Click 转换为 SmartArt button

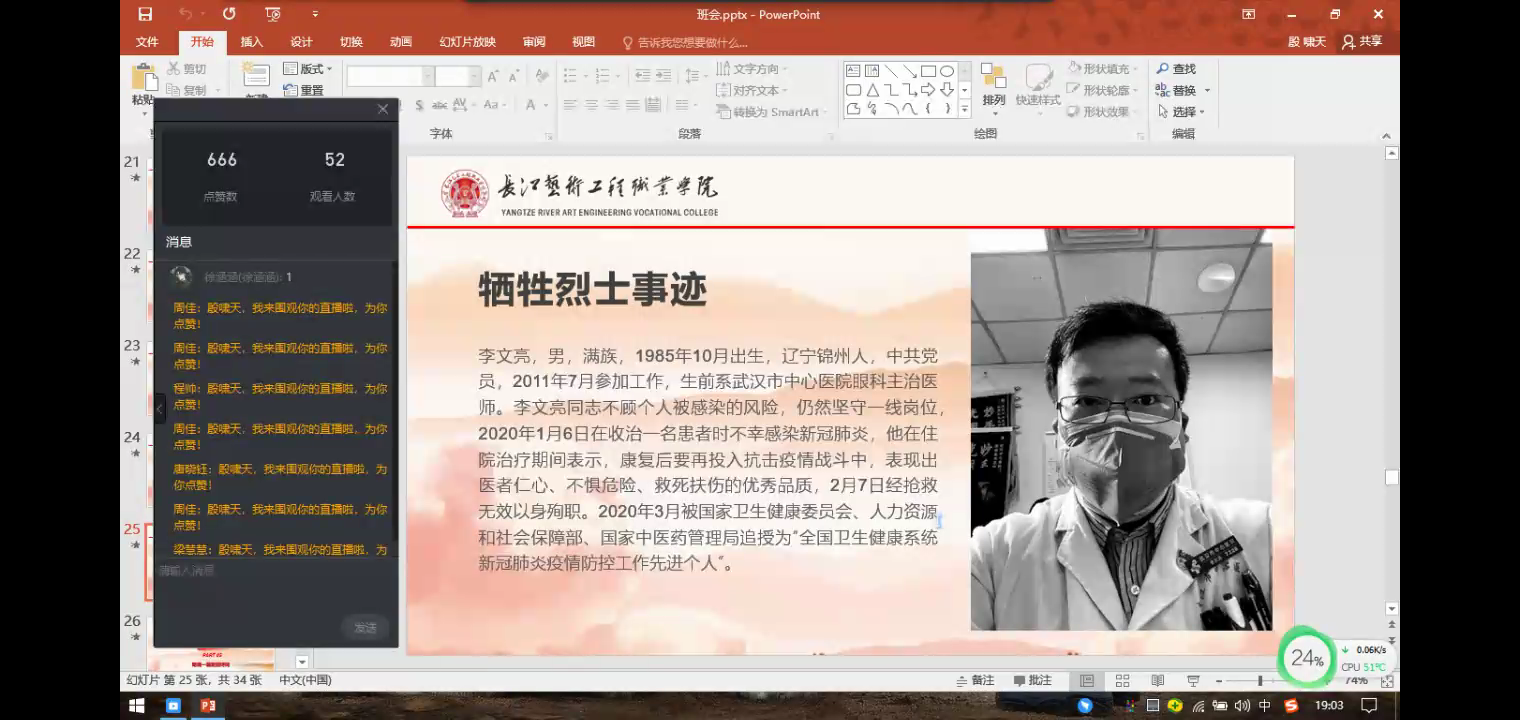772,112
